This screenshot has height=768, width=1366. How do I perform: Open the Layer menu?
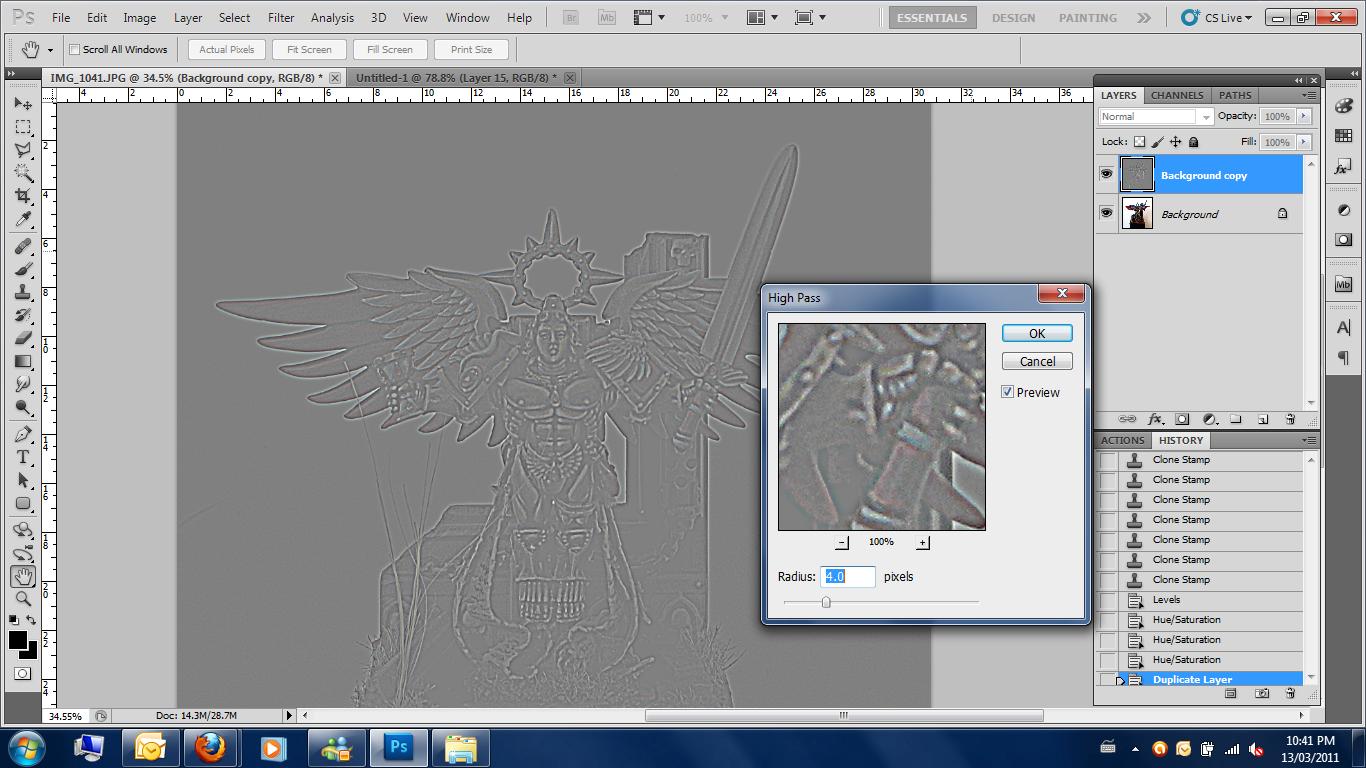pos(188,17)
